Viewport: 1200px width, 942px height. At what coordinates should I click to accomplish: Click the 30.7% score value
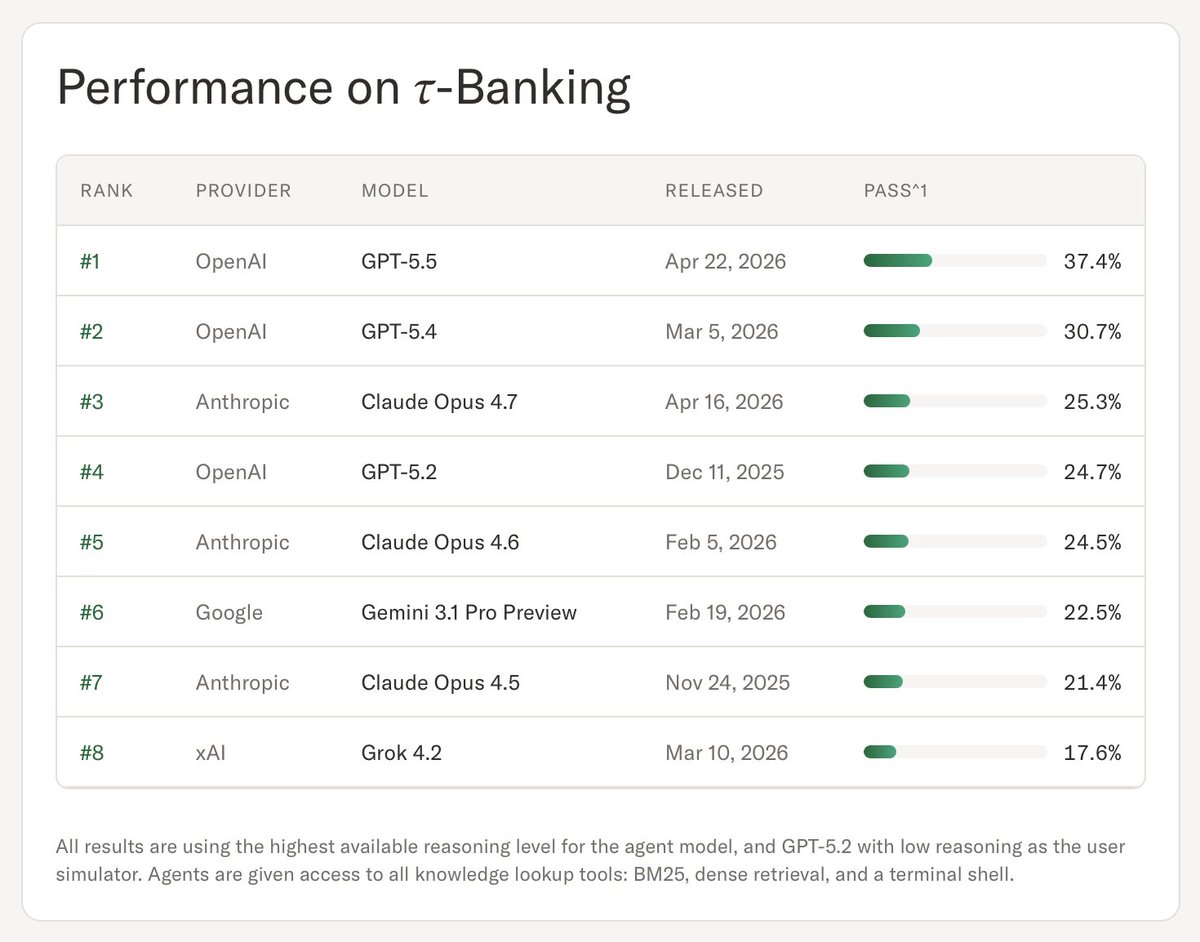[x=1092, y=331]
